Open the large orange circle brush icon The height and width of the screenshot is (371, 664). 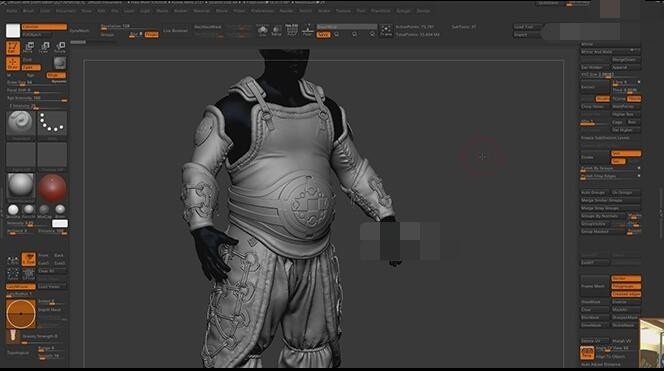[x=21, y=314]
